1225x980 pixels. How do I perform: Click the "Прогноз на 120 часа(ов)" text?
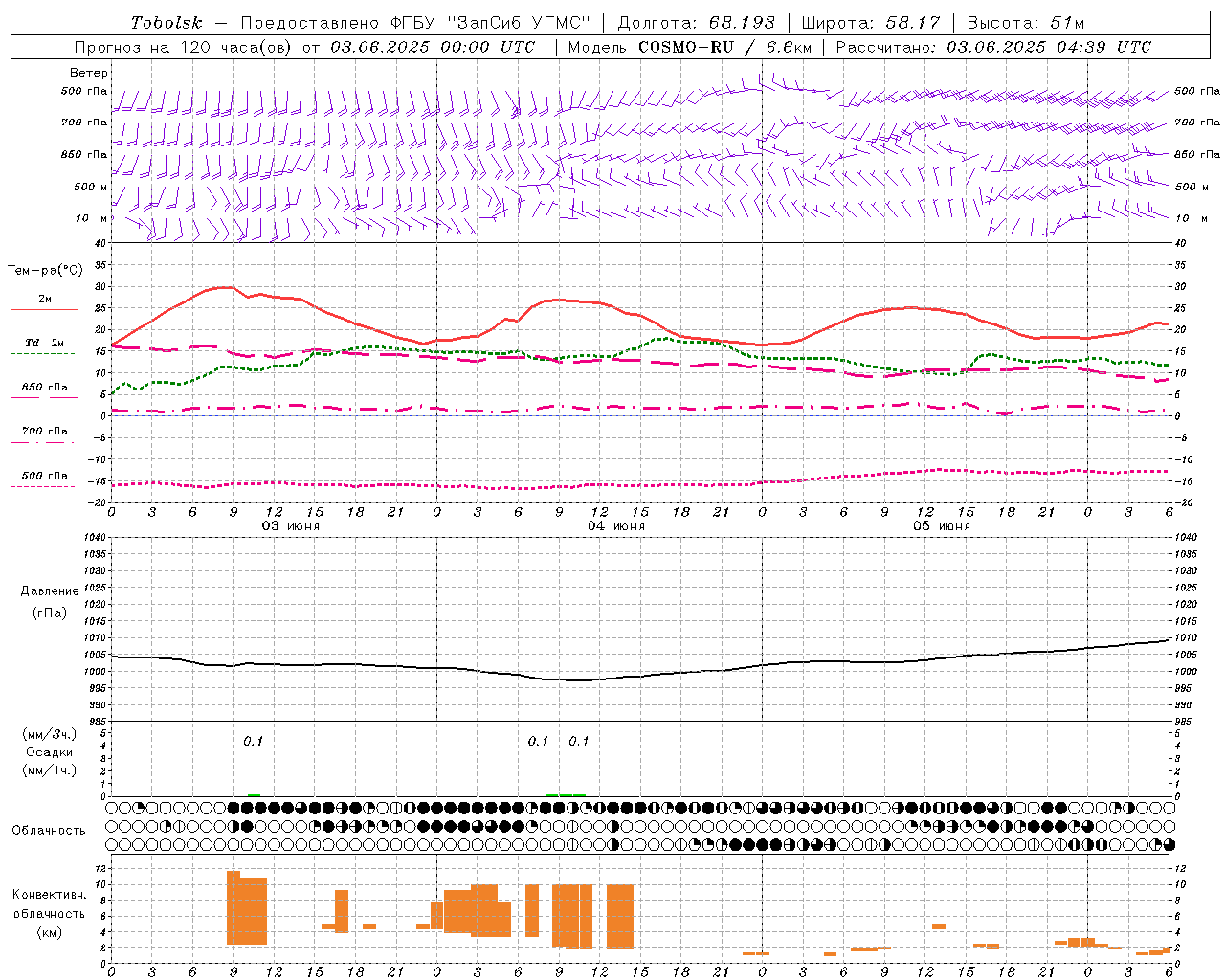coord(185,47)
